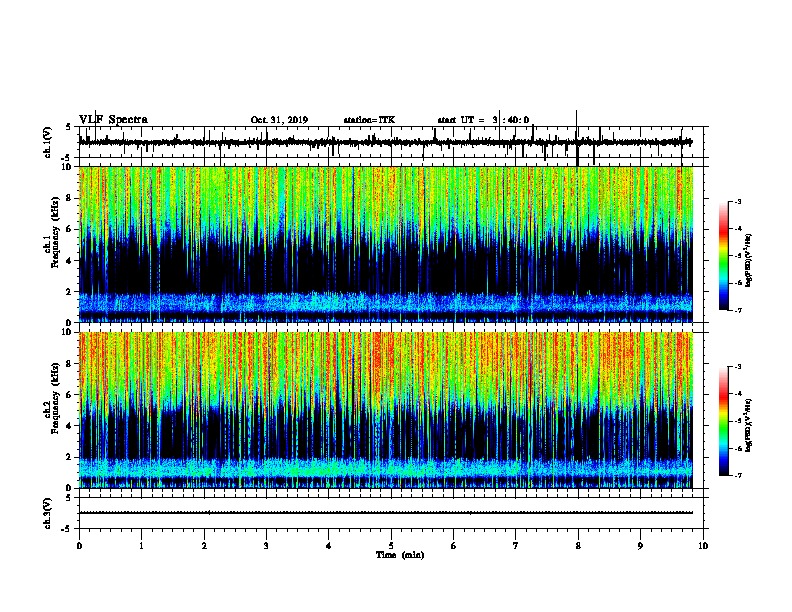Click time axis tick label "2"
The width and height of the screenshot is (792, 612).
(204, 546)
